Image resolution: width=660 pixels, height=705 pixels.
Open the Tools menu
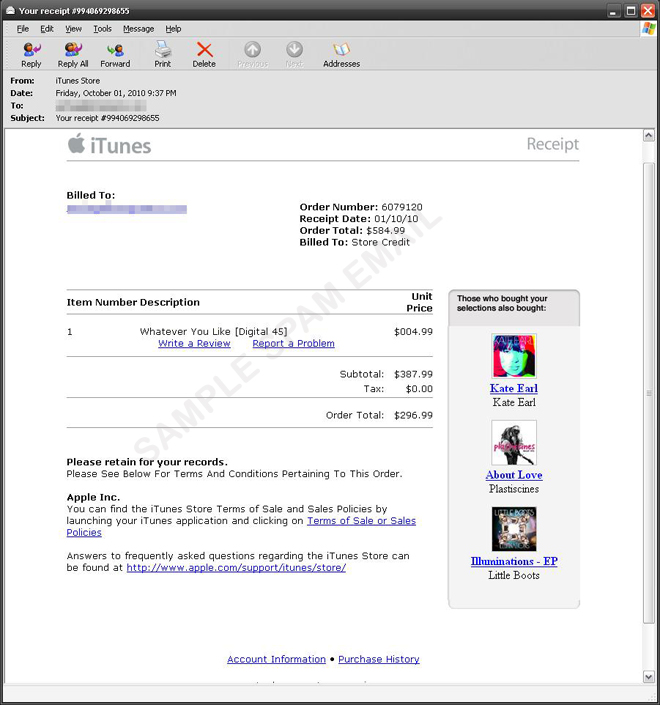[x=102, y=29]
